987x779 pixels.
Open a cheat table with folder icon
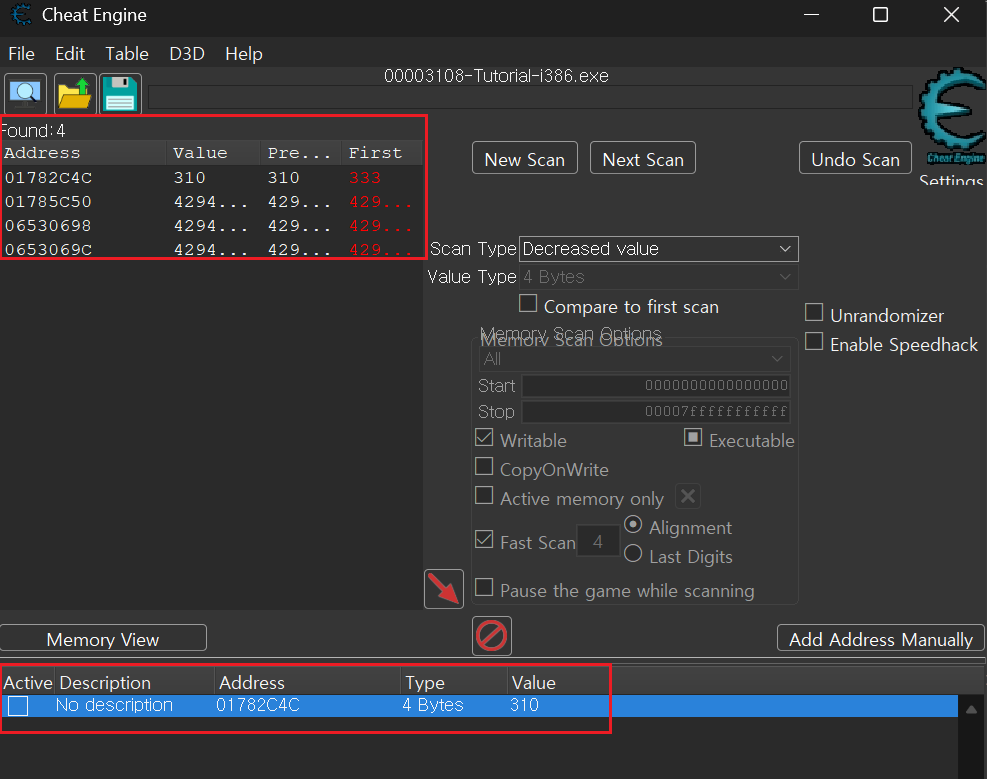tap(74, 94)
